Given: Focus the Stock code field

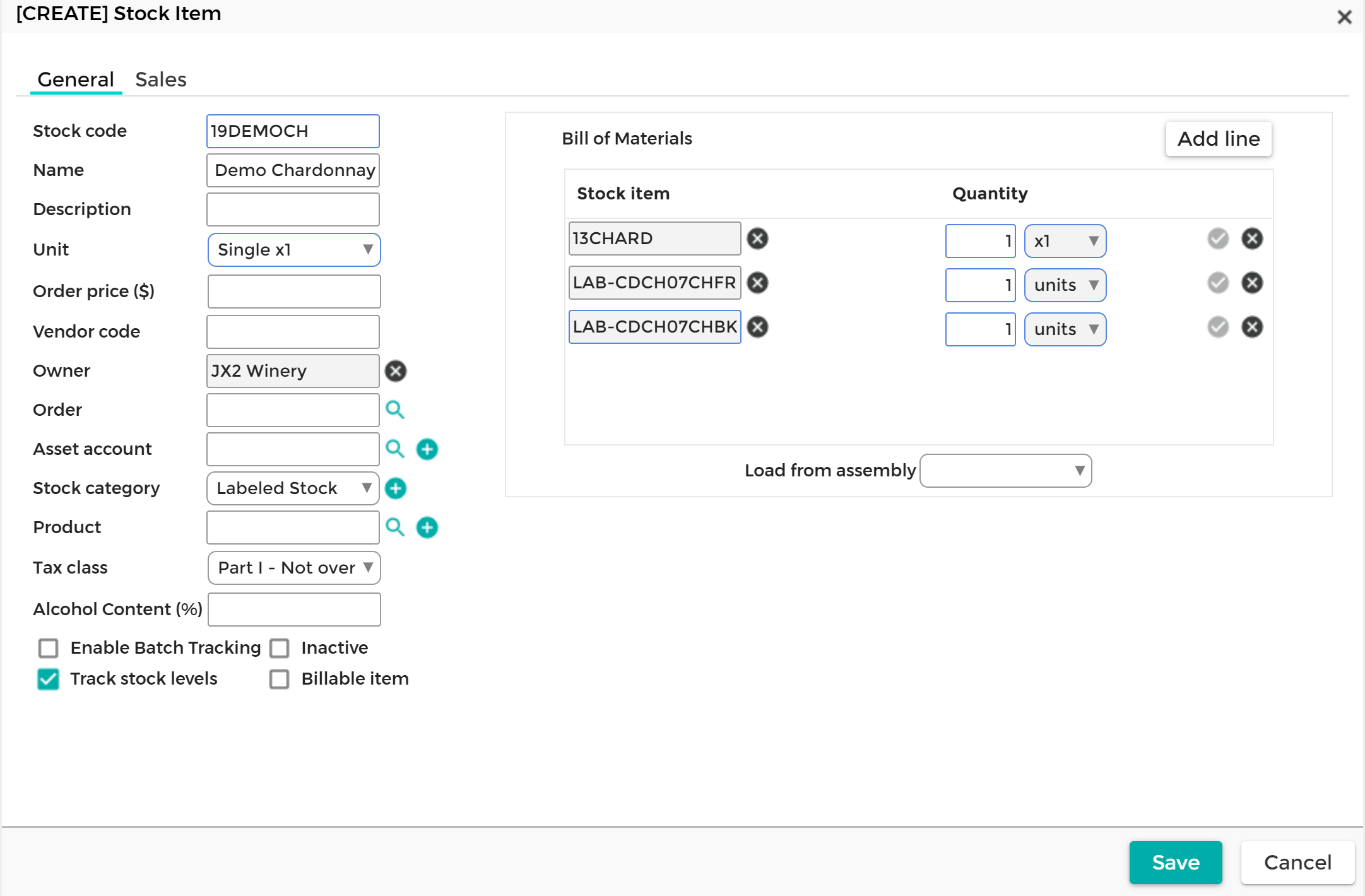Looking at the screenshot, I should tap(293, 131).
